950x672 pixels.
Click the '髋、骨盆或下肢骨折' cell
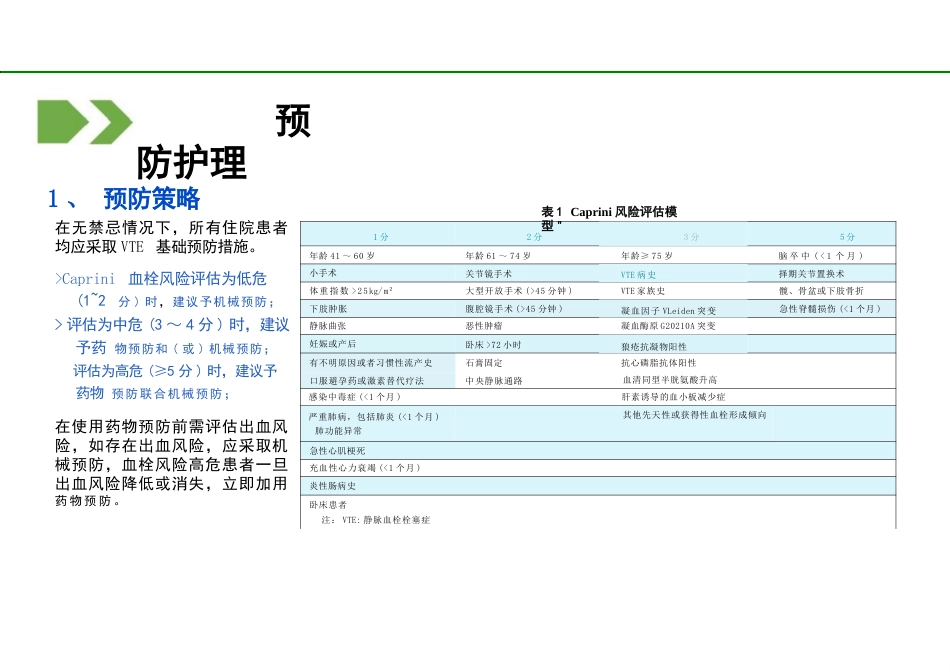click(822, 291)
